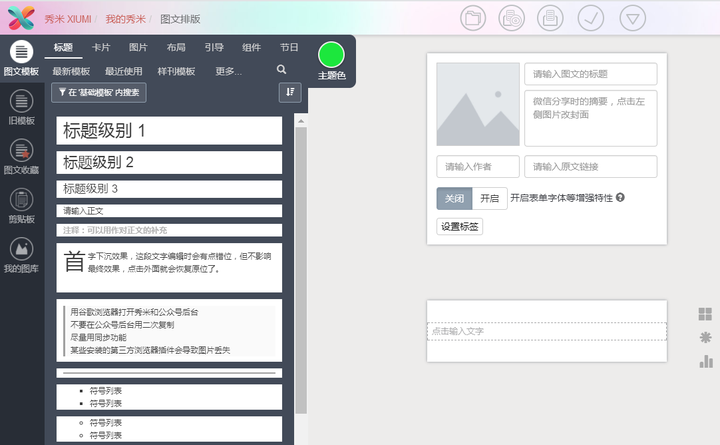This screenshot has height=445, width=720.
Task: Click the 请输入原文链接 link field
Action: (x=591, y=167)
